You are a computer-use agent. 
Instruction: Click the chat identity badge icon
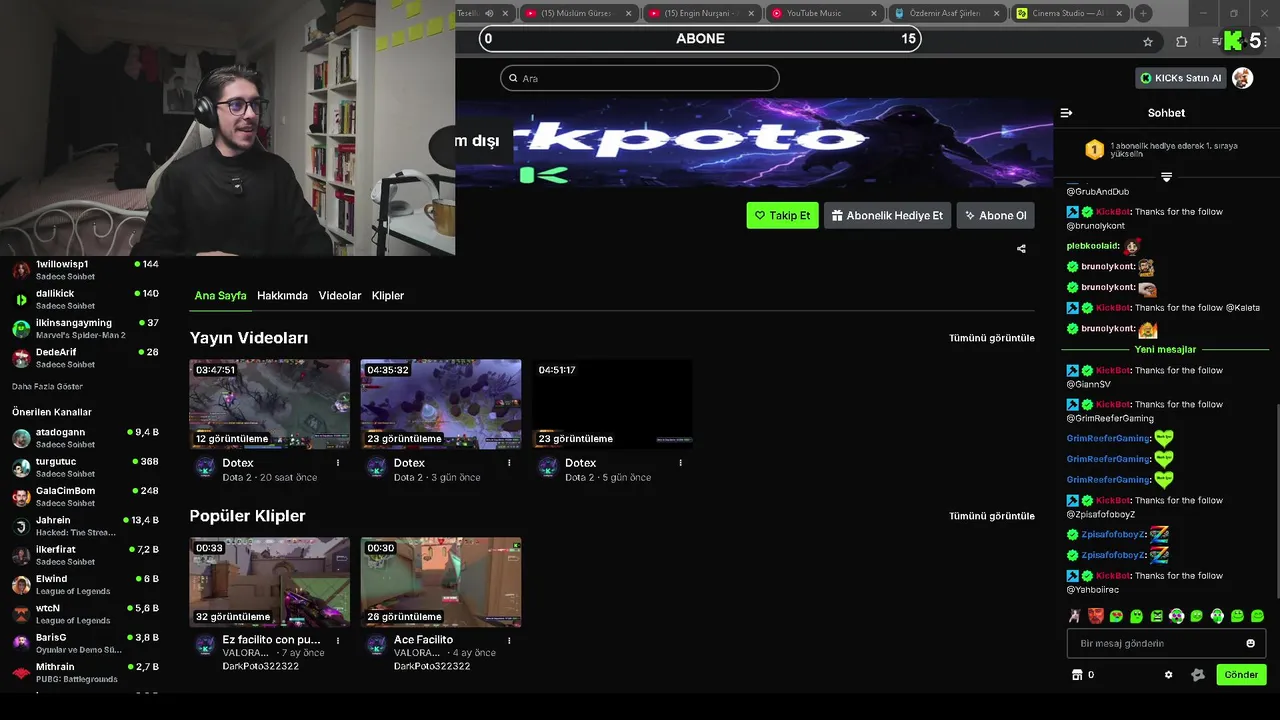pos(1198,675)
